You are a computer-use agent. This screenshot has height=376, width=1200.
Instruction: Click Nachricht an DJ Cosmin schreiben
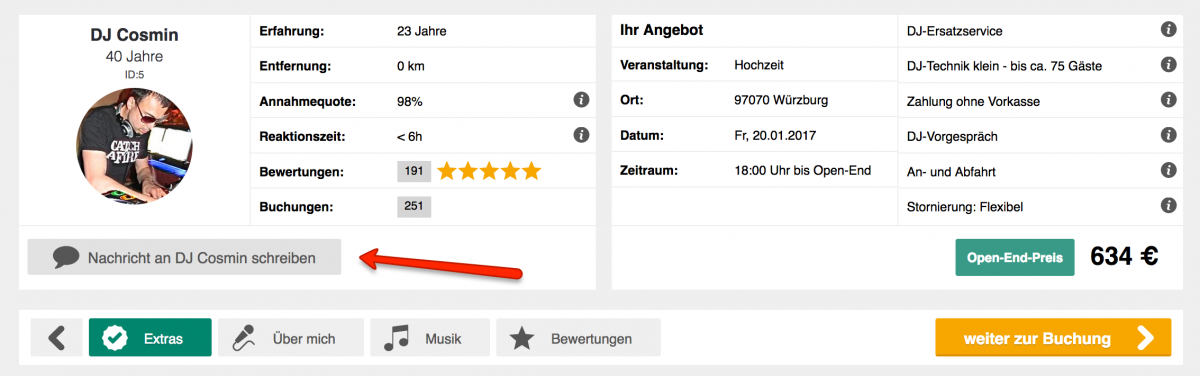(x=184, y=257)
